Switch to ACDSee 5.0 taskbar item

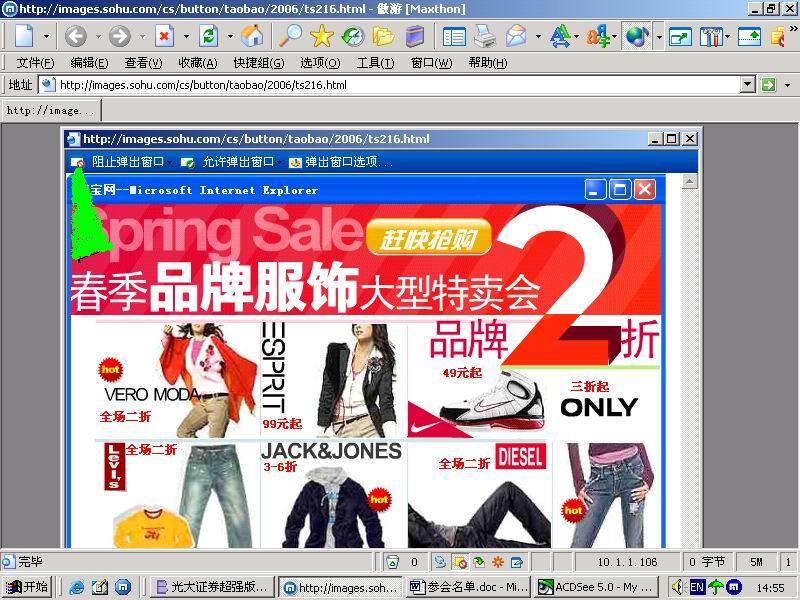pyautogui.click(x=595, y=587)
